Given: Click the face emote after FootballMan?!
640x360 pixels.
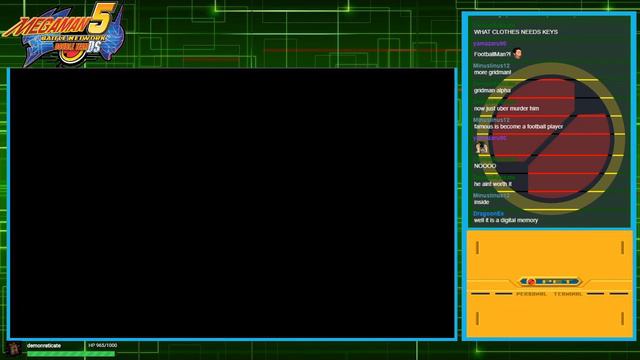Looking at the screenshot, I should tap(518, 53).
